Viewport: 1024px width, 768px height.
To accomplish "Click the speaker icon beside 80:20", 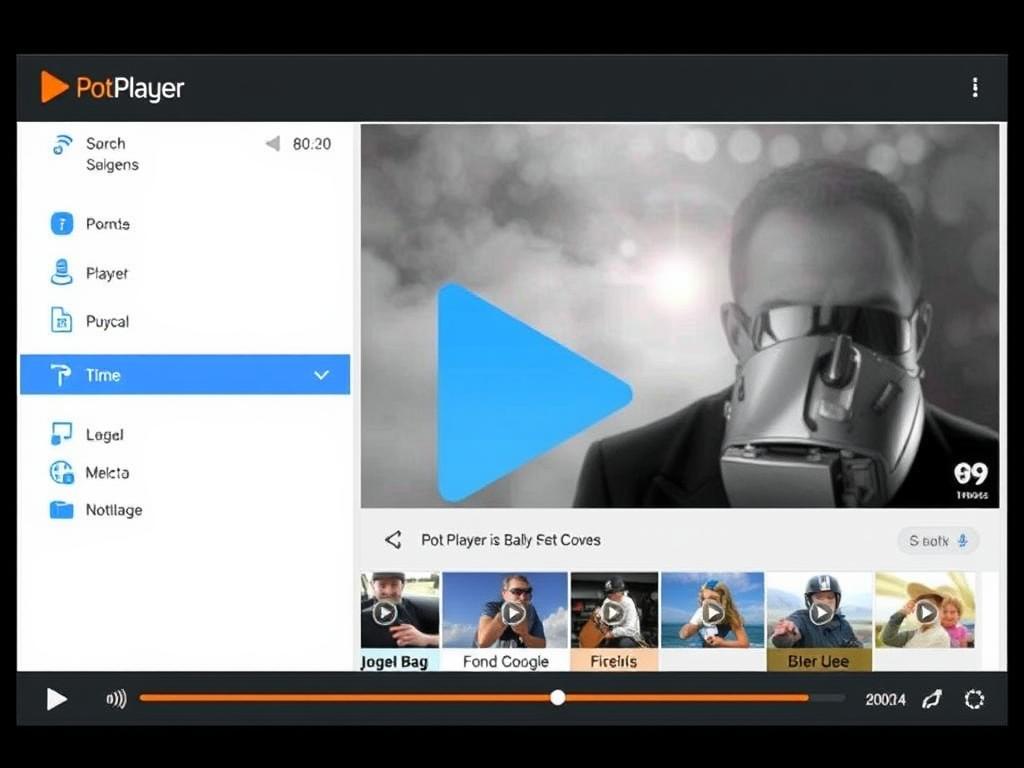I will [273, 144].
